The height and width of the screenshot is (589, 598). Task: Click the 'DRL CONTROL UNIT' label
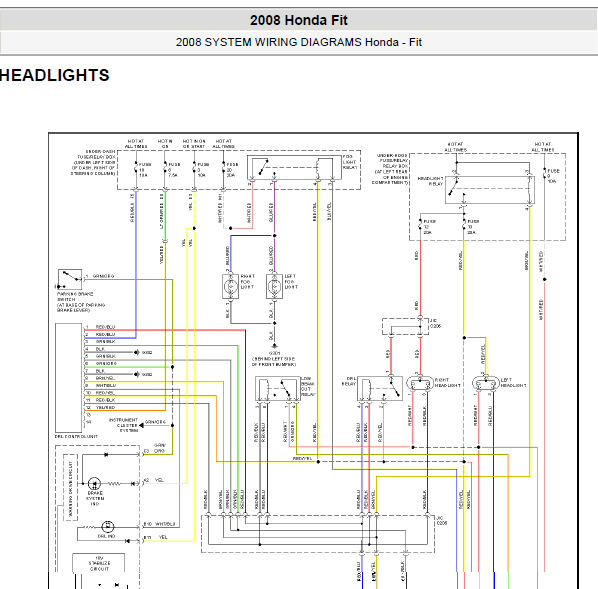tap(76, 436)
